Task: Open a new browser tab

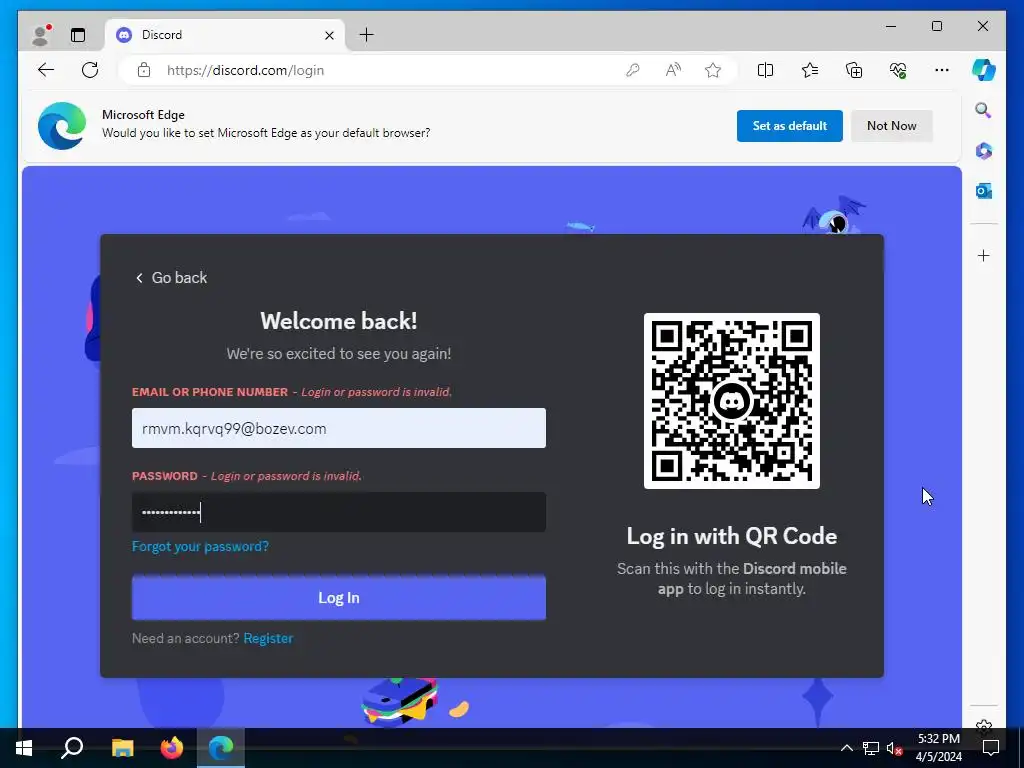Action: 367,35
